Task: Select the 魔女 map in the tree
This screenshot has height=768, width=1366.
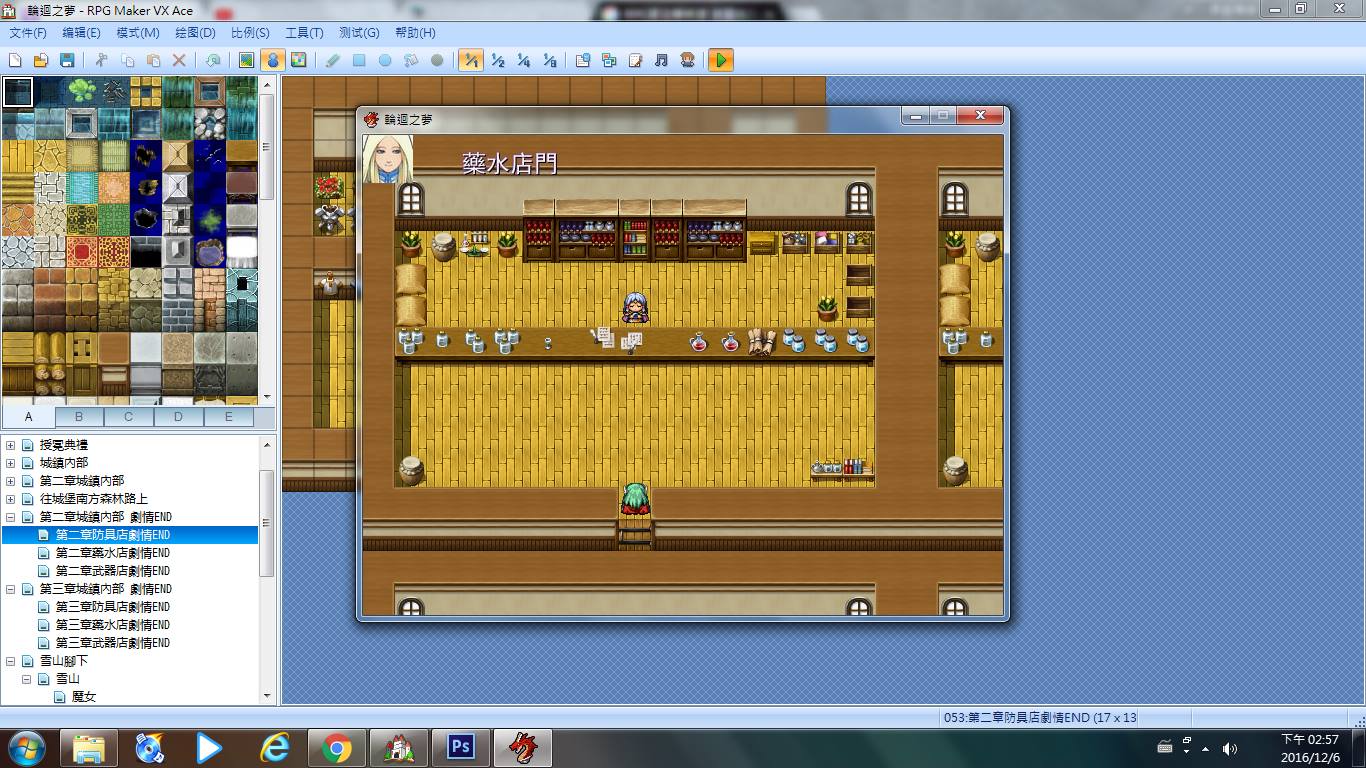Action: [84, 697]
